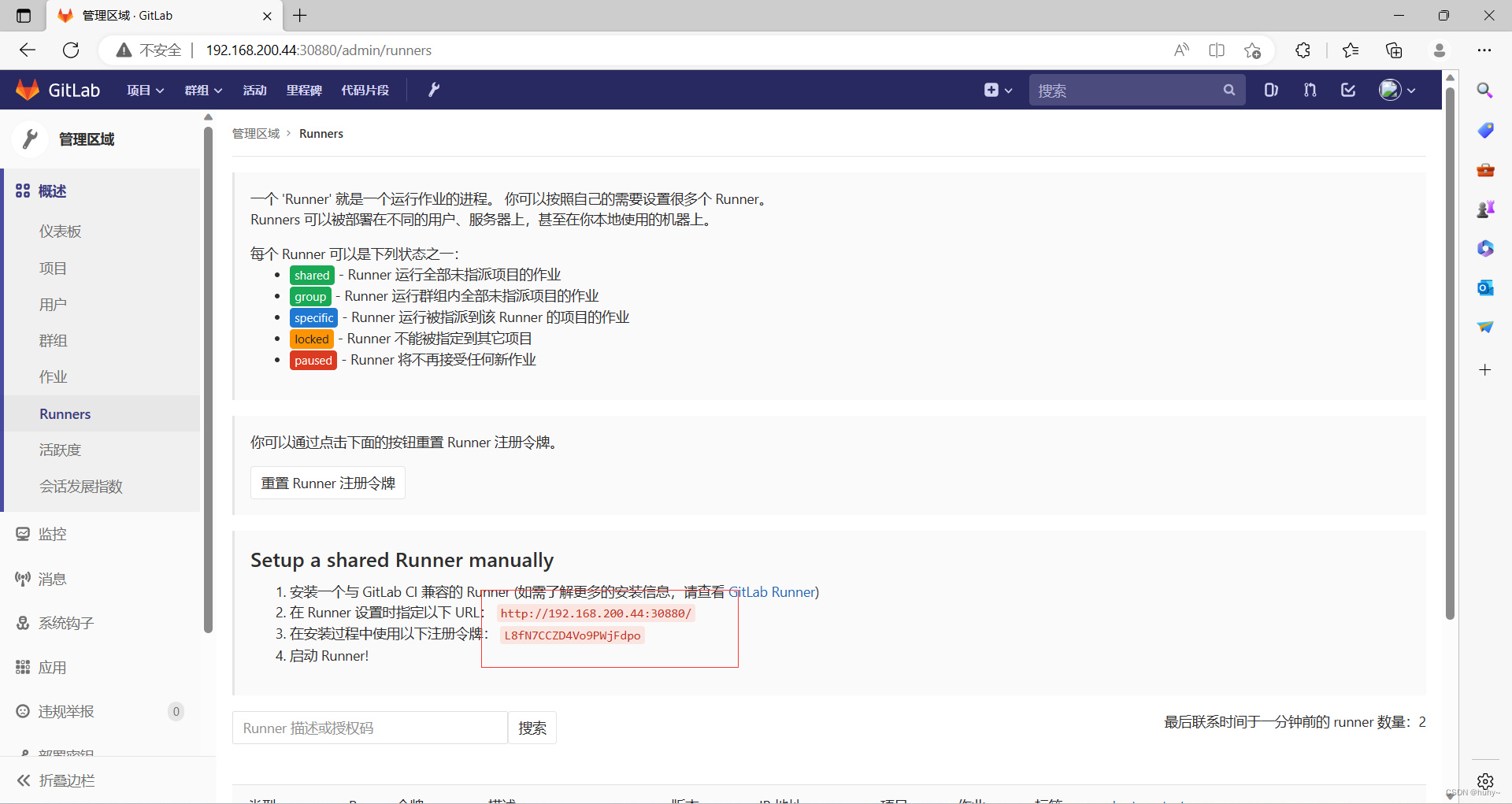The height and width of the screenshot is (804, 1512).
Task: Open merge requests icon in top bar
Action: click(1310, 90)
